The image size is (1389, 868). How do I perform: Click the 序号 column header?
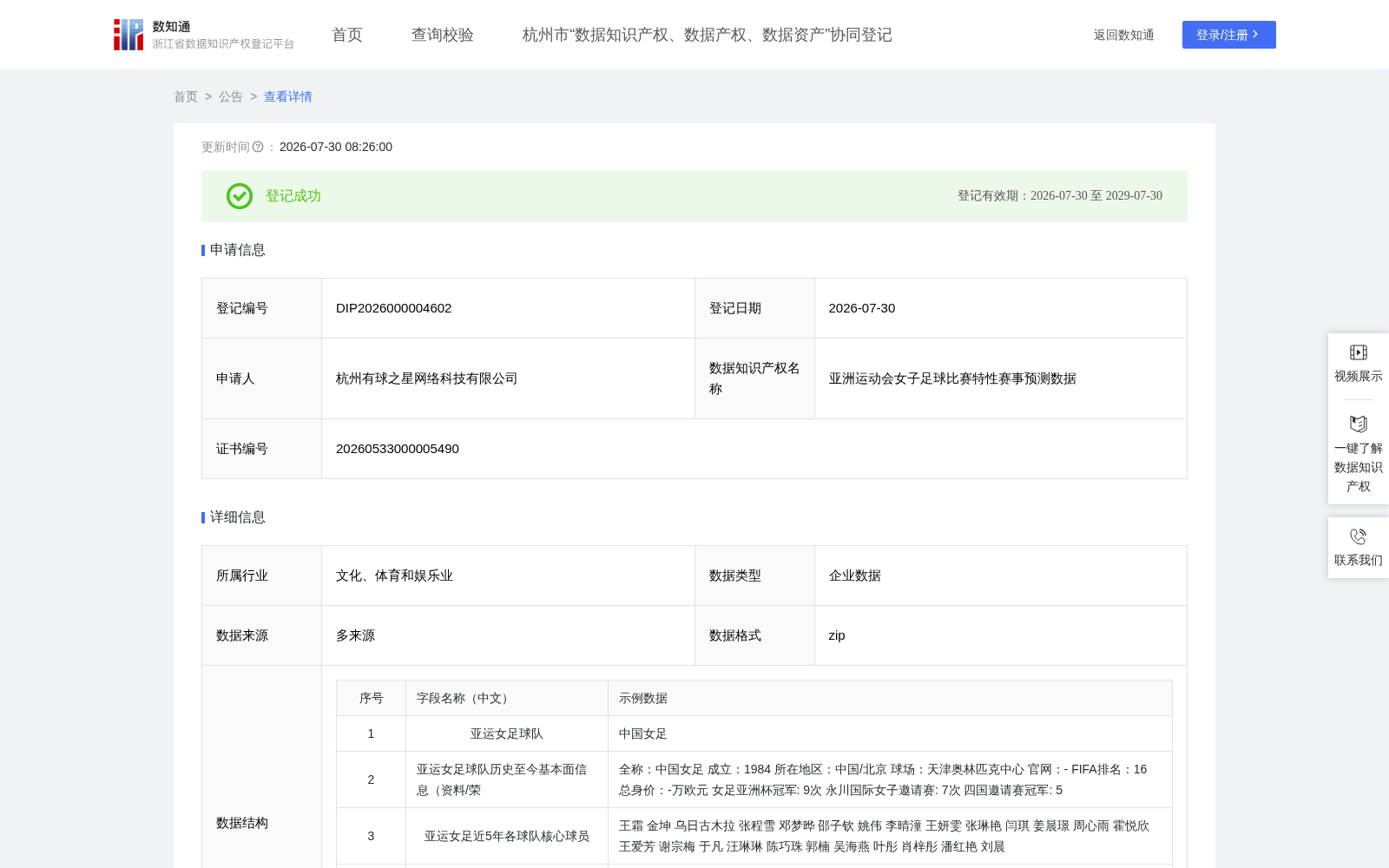(x=372, y=698)
